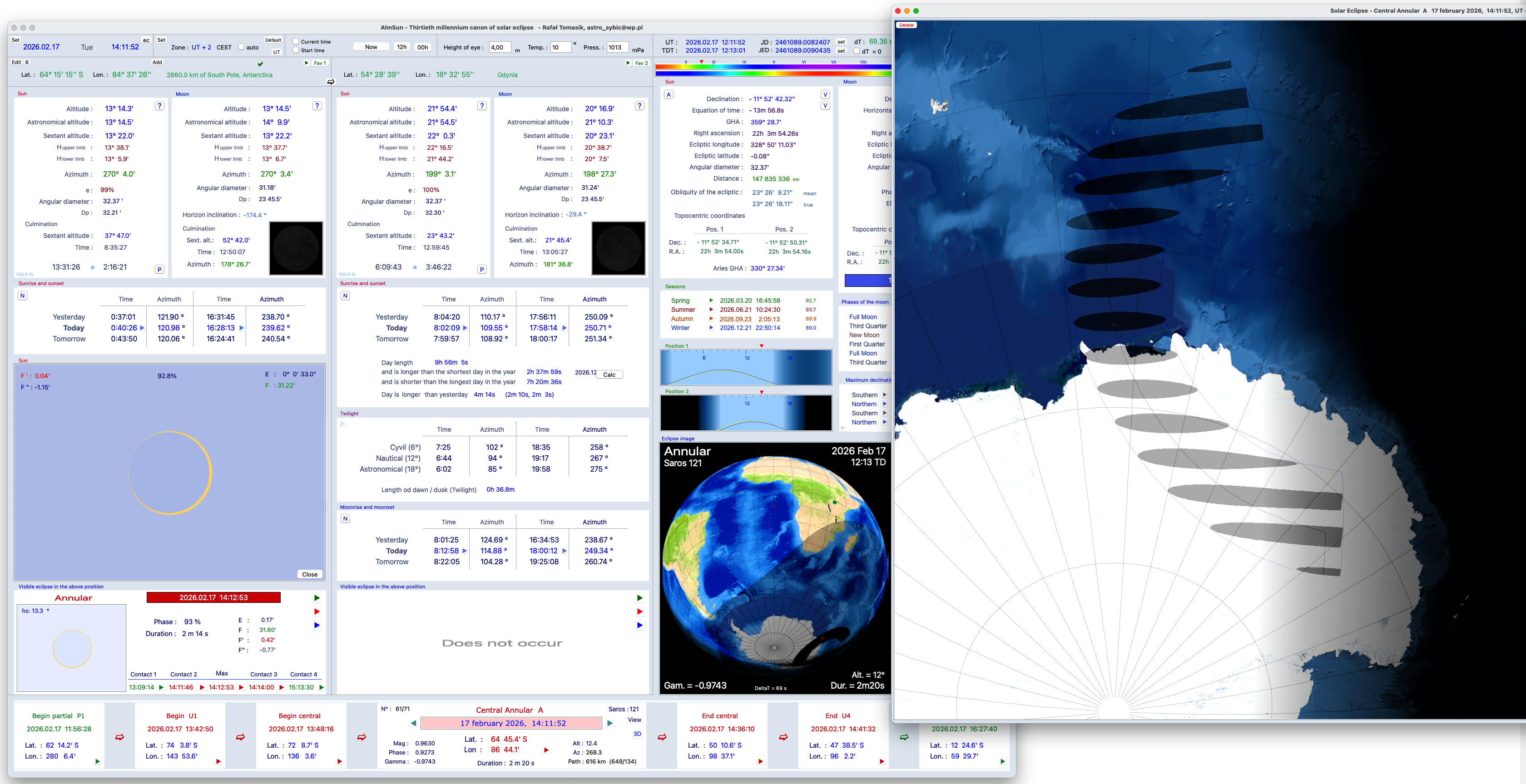The height and width of the screenshot is (784, 1526).
Task: Click the 3D button under View
Action: [x=637, y=734]
